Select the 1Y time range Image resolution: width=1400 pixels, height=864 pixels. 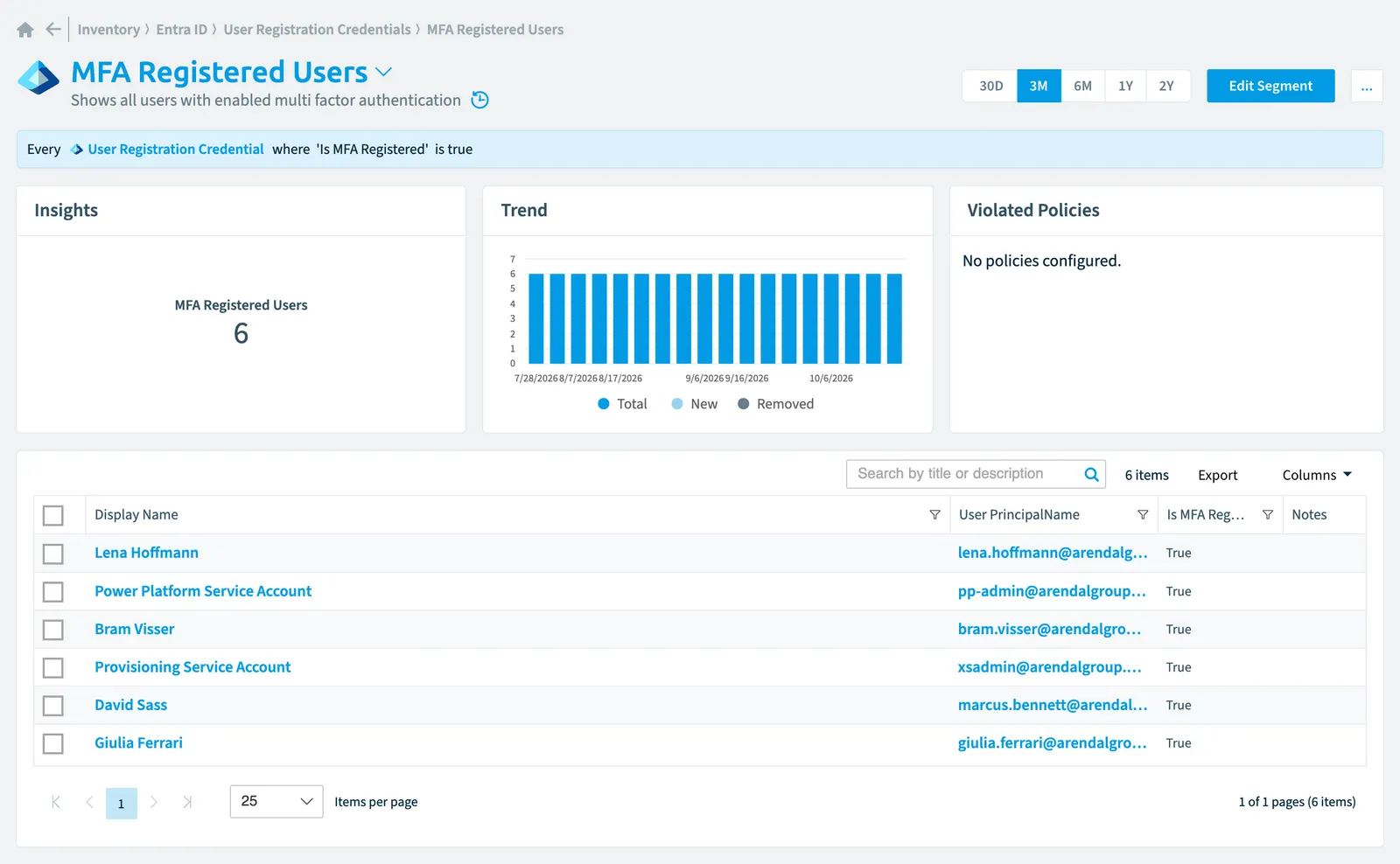(1125, 86)
